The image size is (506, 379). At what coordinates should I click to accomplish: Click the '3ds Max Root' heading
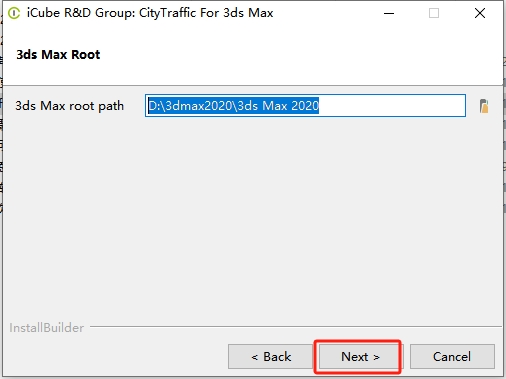[58, 54]
